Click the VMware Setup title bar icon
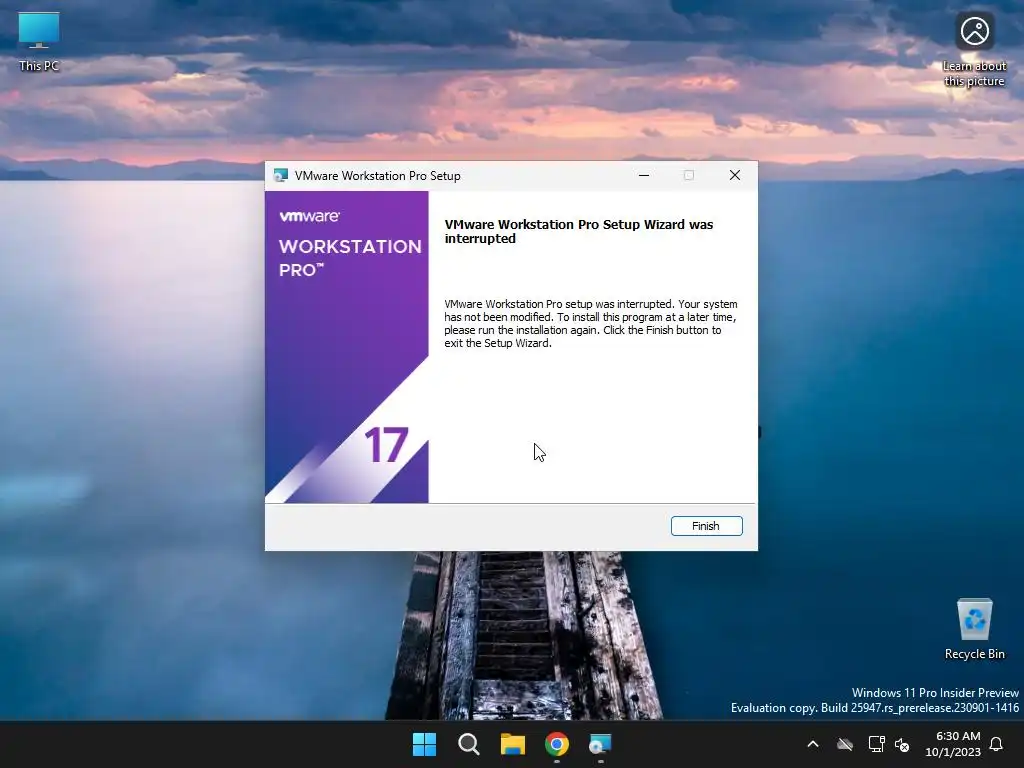Image resolution: width=1024 pixels, height=768 pixels. tap(281, 176)
